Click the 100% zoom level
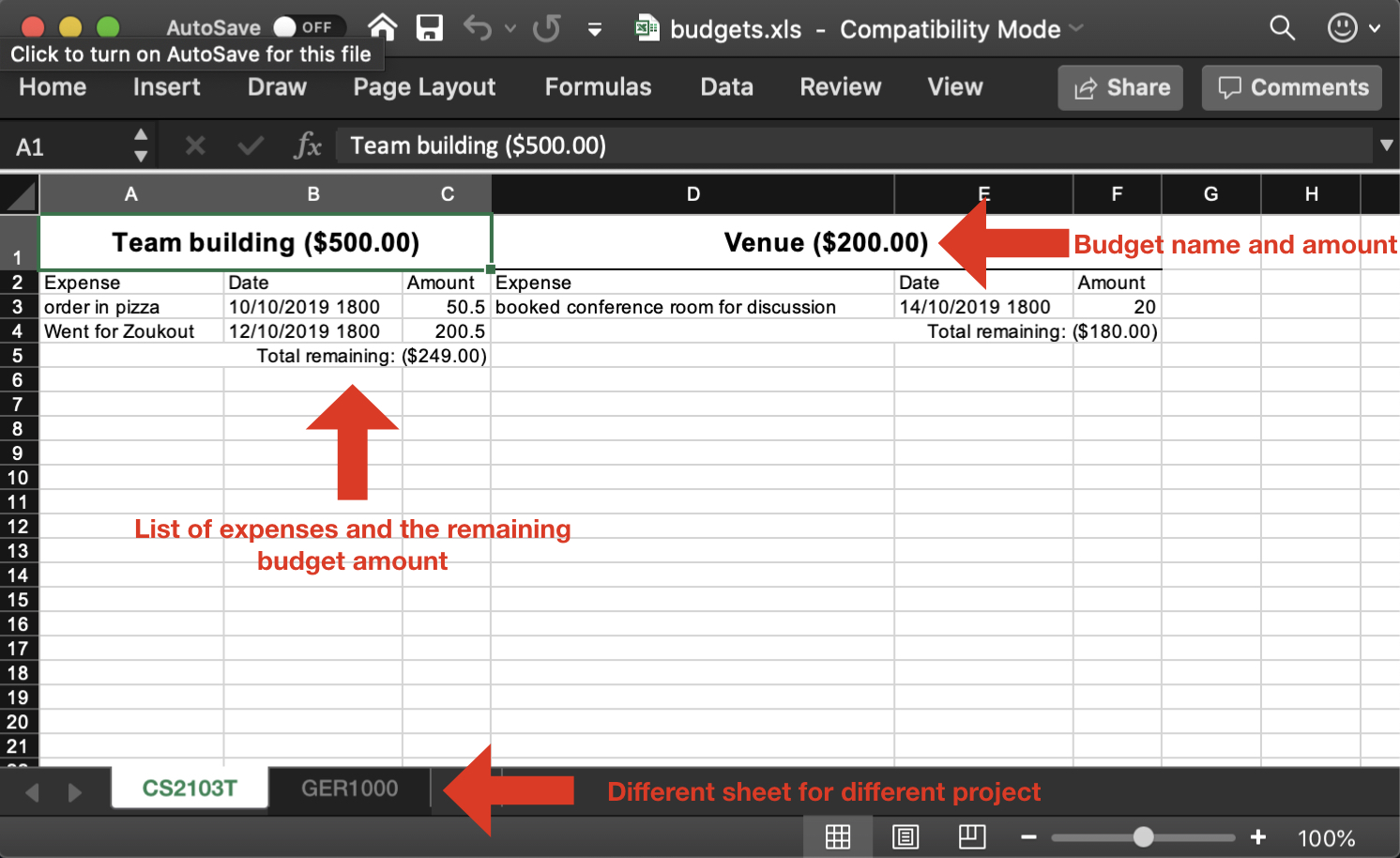Screen dimensions: 1400x858 (1326, 838)
